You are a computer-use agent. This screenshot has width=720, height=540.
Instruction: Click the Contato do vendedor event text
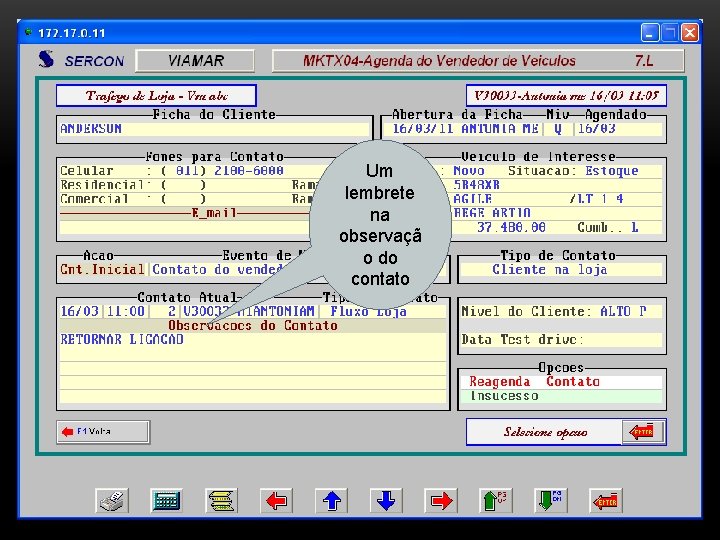click(x=219, y=270)
